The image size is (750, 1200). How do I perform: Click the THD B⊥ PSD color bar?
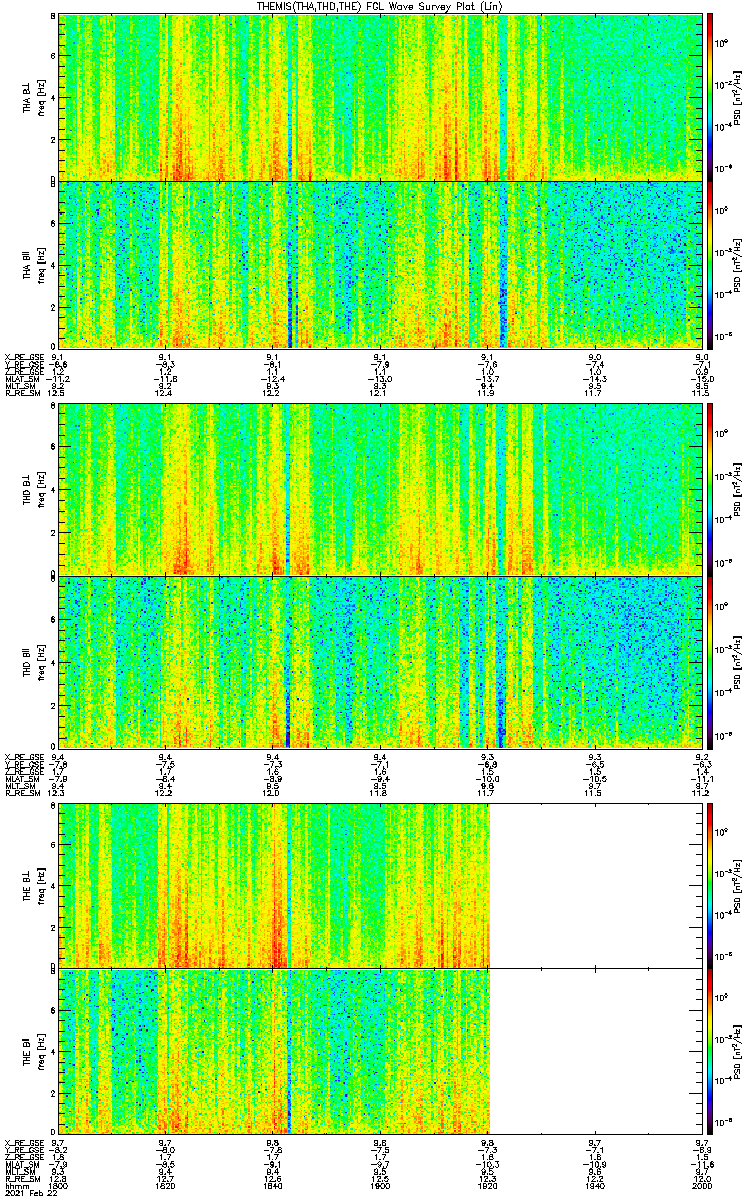(x=710, y=489)
